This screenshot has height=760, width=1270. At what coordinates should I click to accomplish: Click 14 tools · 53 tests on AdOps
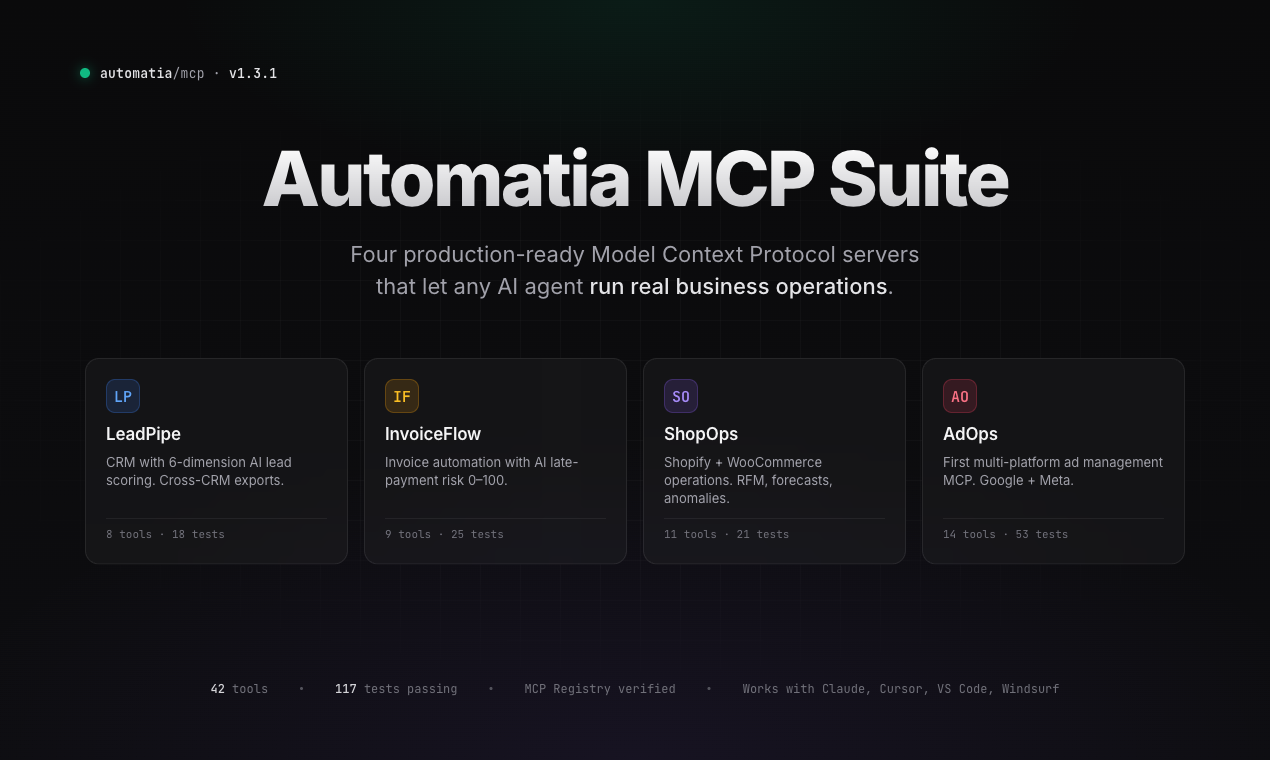tap(1005, 534)
